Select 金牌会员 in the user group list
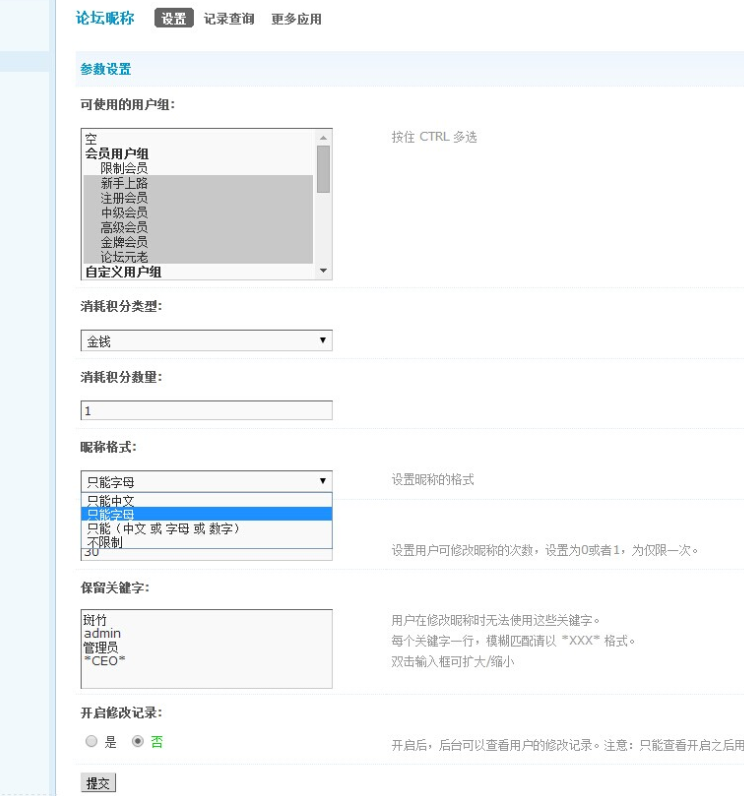 click(198, 242)
